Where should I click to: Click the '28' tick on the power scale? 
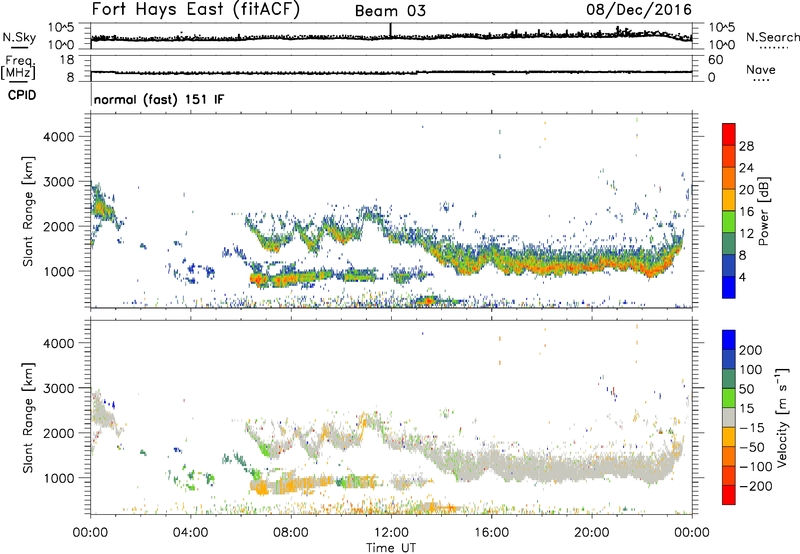coord(746,146)
